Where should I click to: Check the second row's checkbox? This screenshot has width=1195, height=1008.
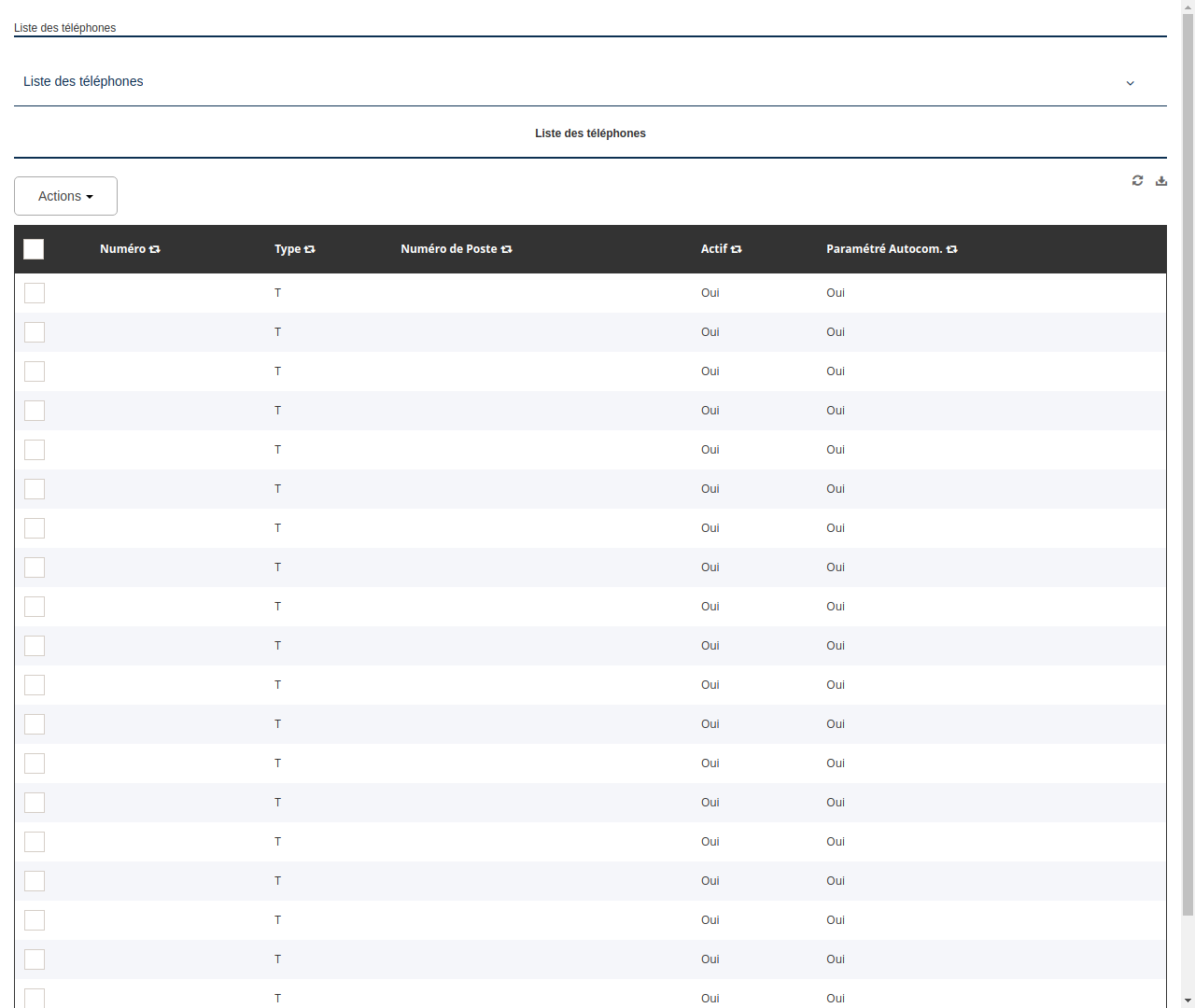click(x=35, y=332)
